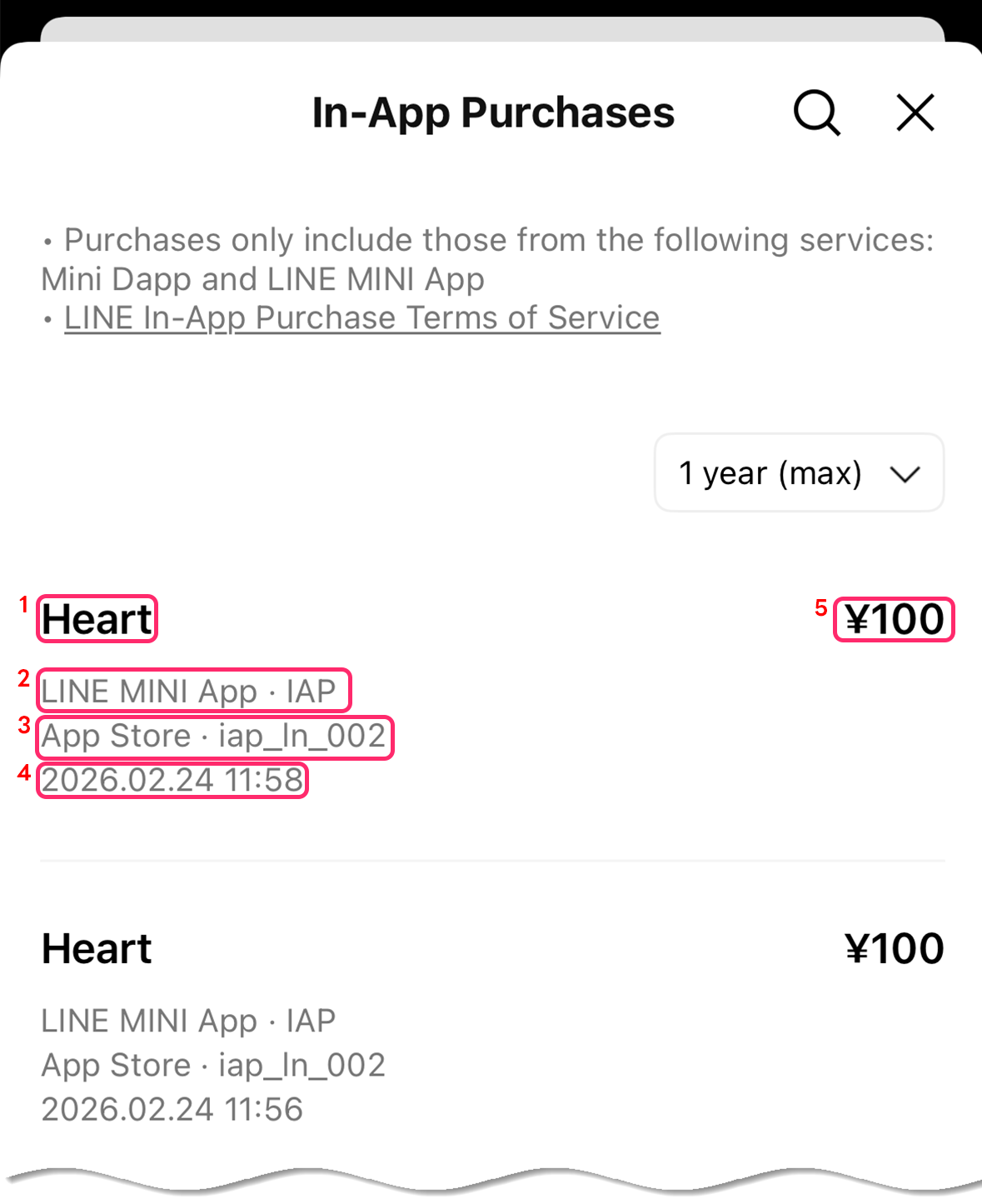Click the ¥100 price of first purchase

click(894, 619)
